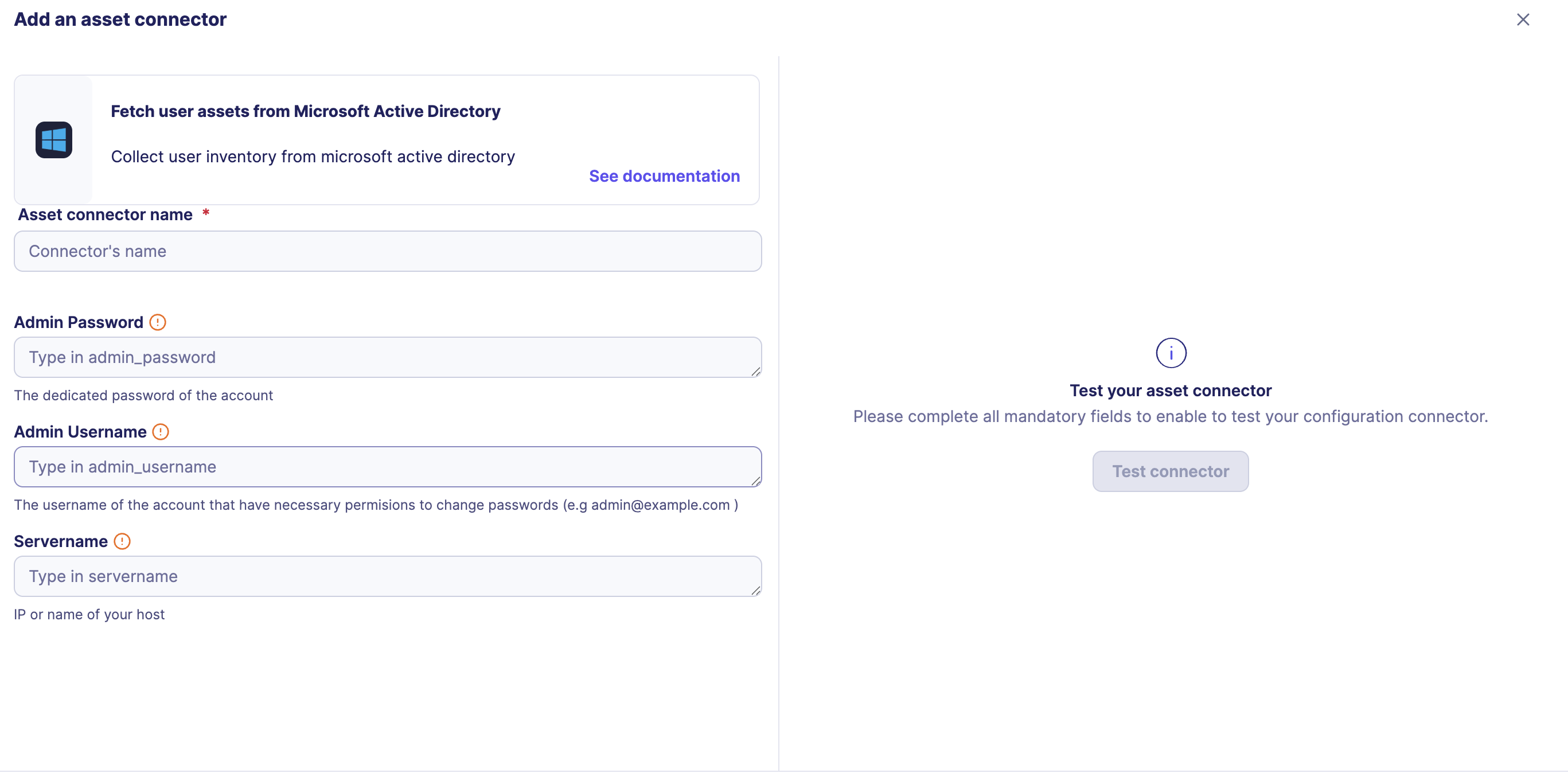Open the See documentation link
This screenshot has height=781, width=1568.
pos(664,176)
